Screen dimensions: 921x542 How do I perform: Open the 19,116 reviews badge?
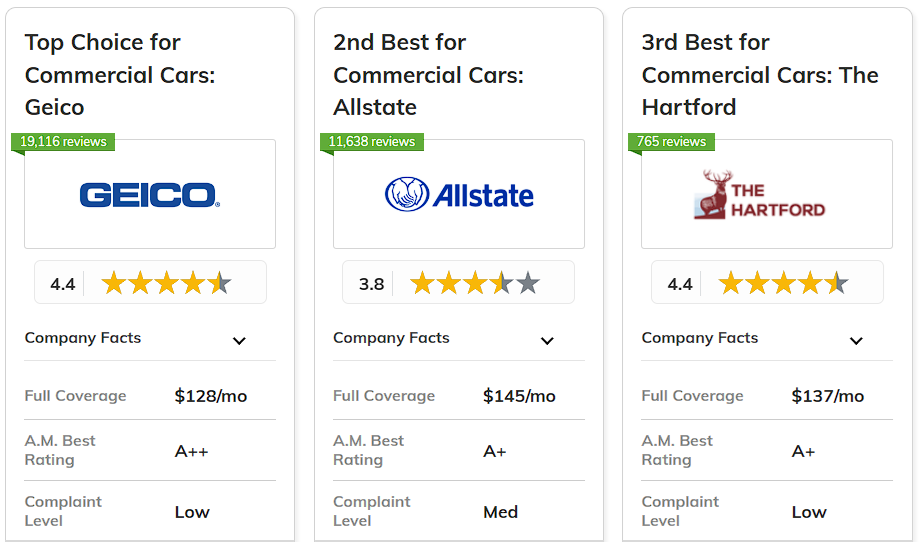[63, 142]
